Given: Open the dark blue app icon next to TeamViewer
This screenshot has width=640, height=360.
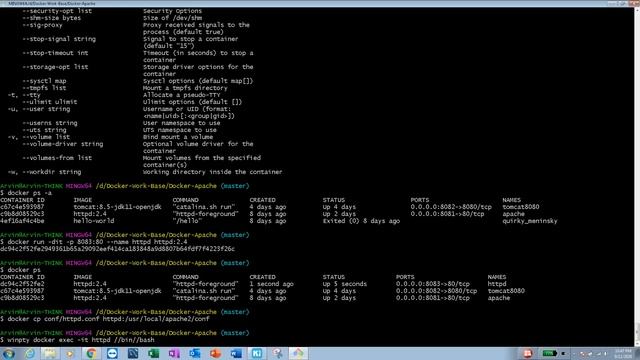Looking at the screenshot, I should tap(133, 353).
